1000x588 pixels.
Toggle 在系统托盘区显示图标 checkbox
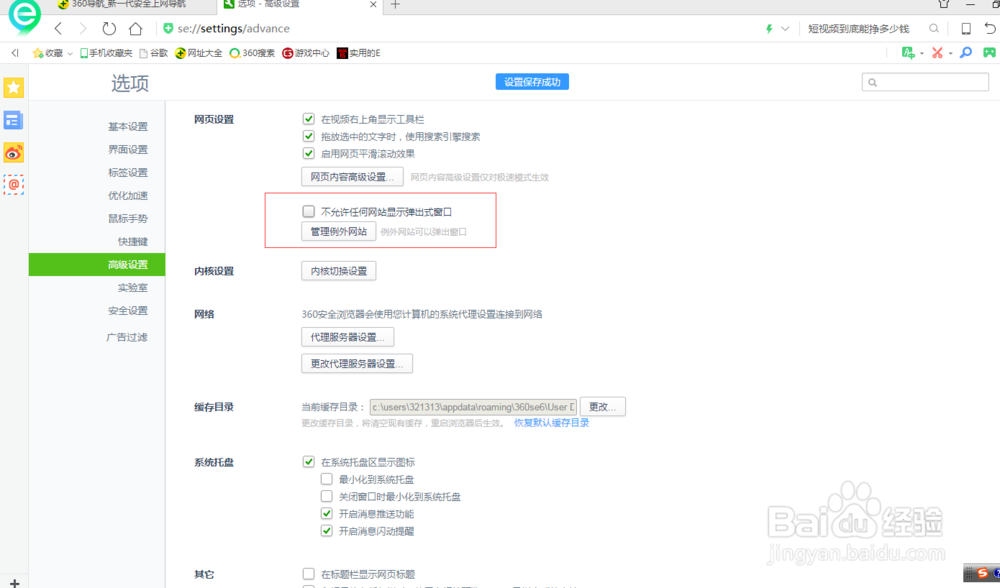(x=309, y=462)
